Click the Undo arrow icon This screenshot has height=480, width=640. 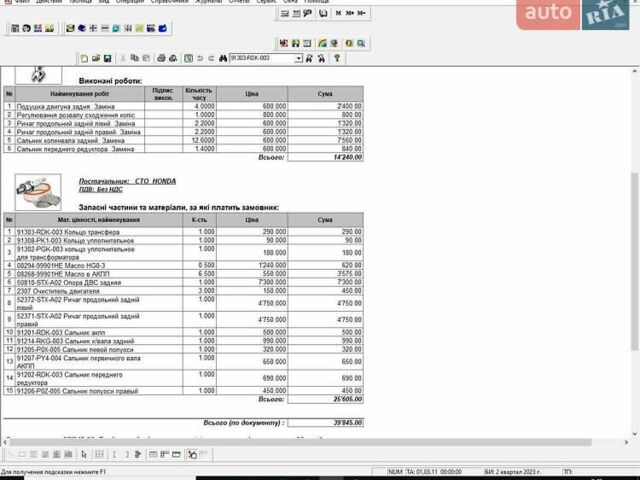[199, 59]
